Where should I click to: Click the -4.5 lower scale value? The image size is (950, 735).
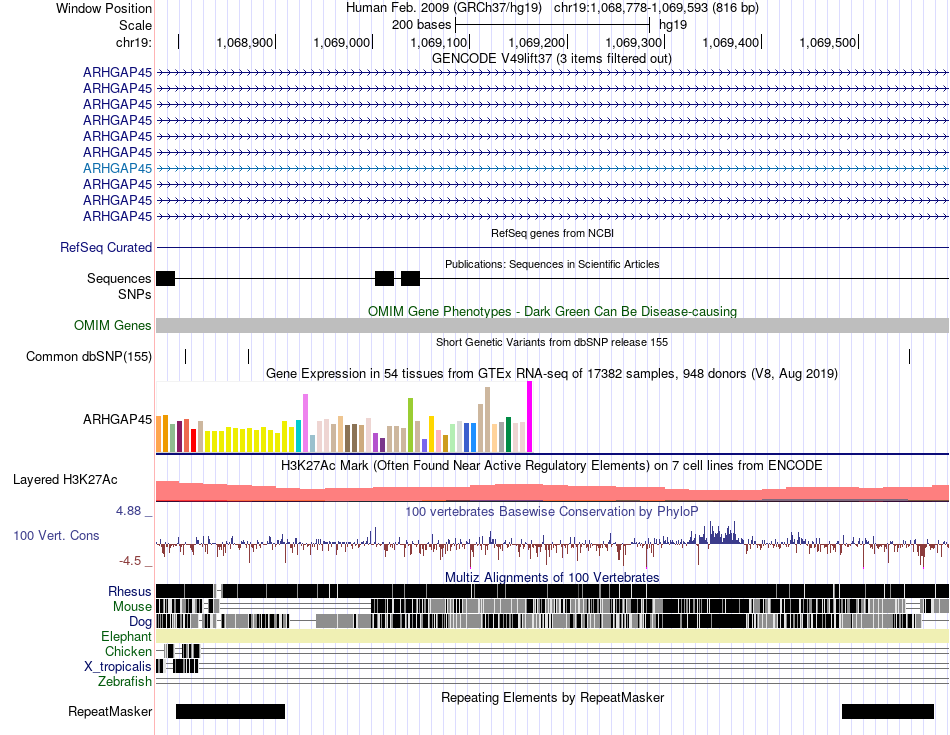[130, 560]
